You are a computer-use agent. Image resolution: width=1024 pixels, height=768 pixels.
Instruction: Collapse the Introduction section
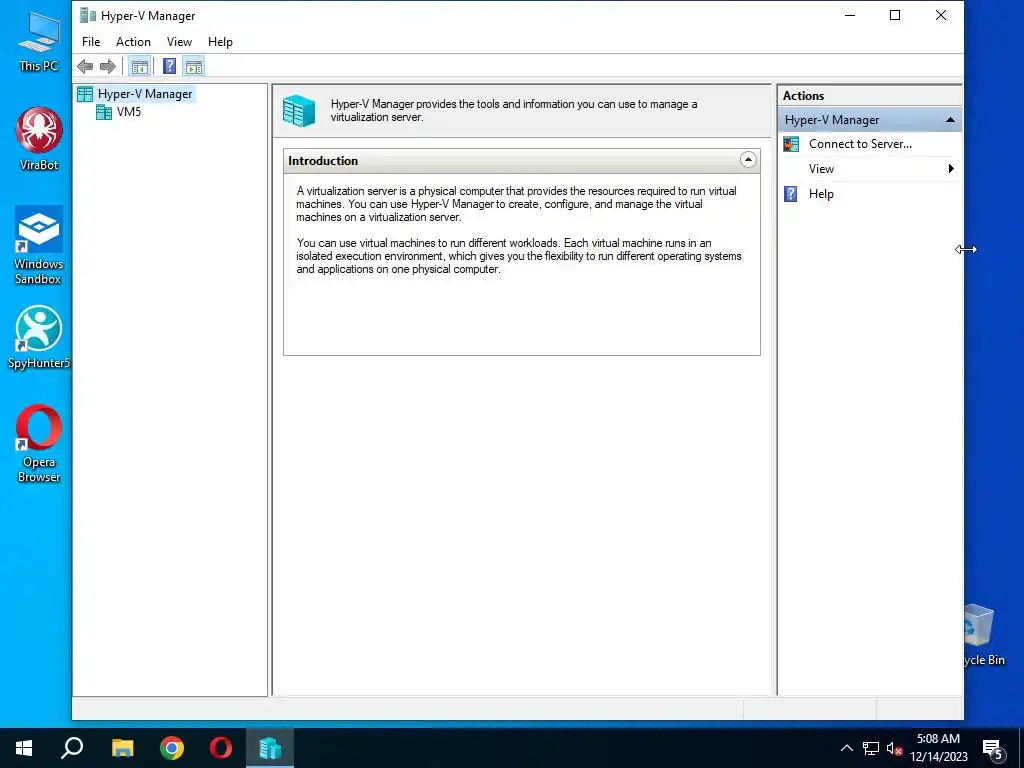(748, 160)
